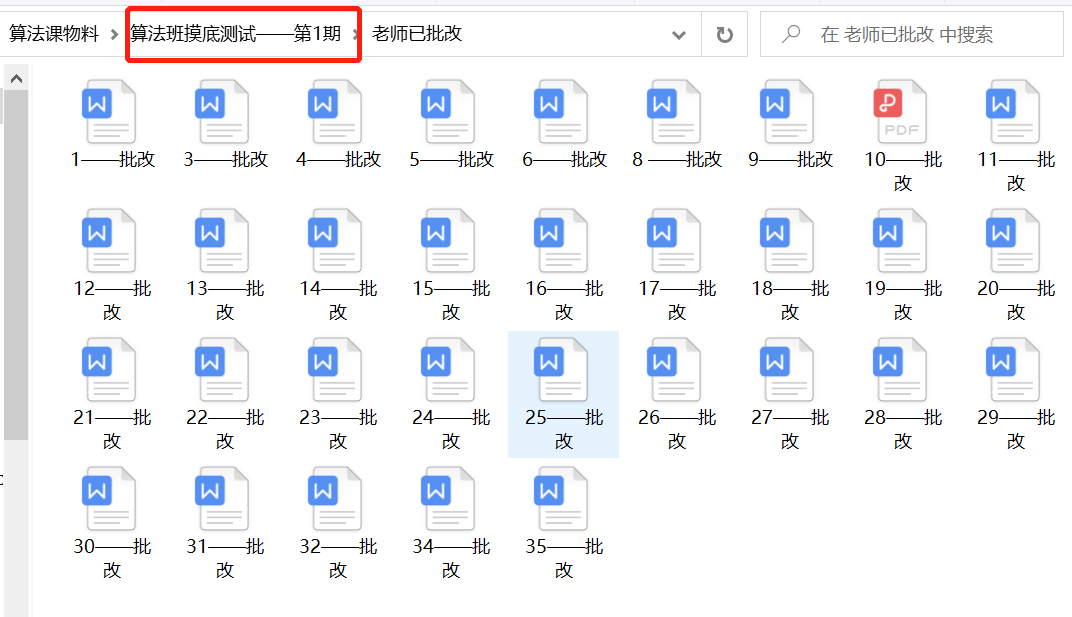Select the Word document 17——批改
Viewport: 1072px width, 617px height.
[x=676, y=240]
